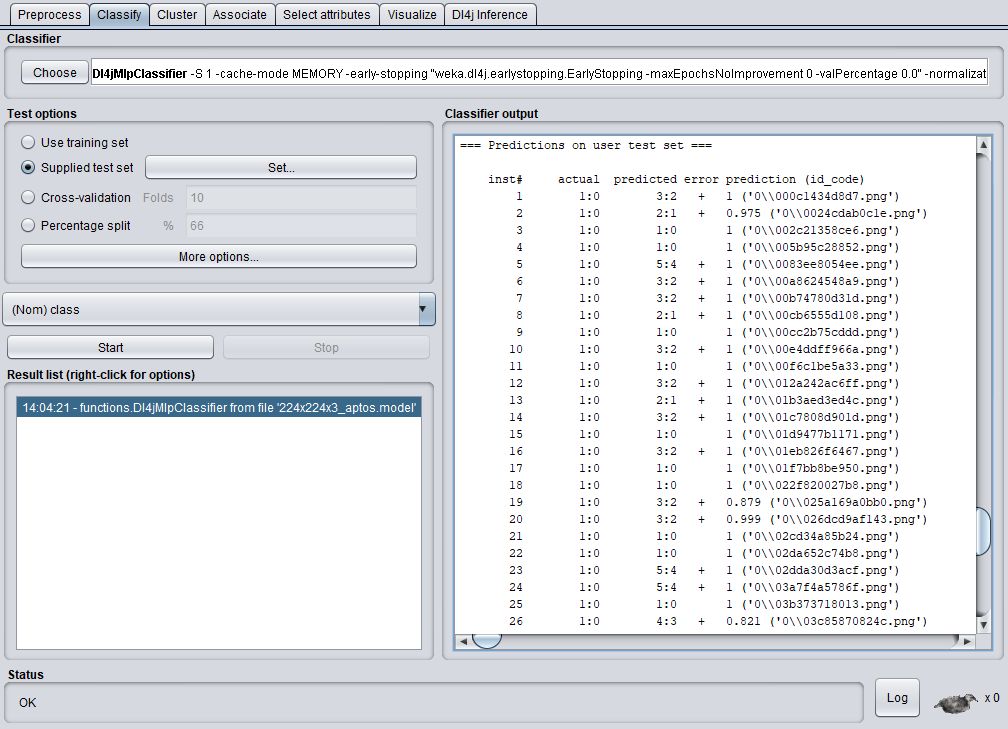
Task: Click the Dl4jMlpClassifier configuration text field
Action: [x=539, y=73]
